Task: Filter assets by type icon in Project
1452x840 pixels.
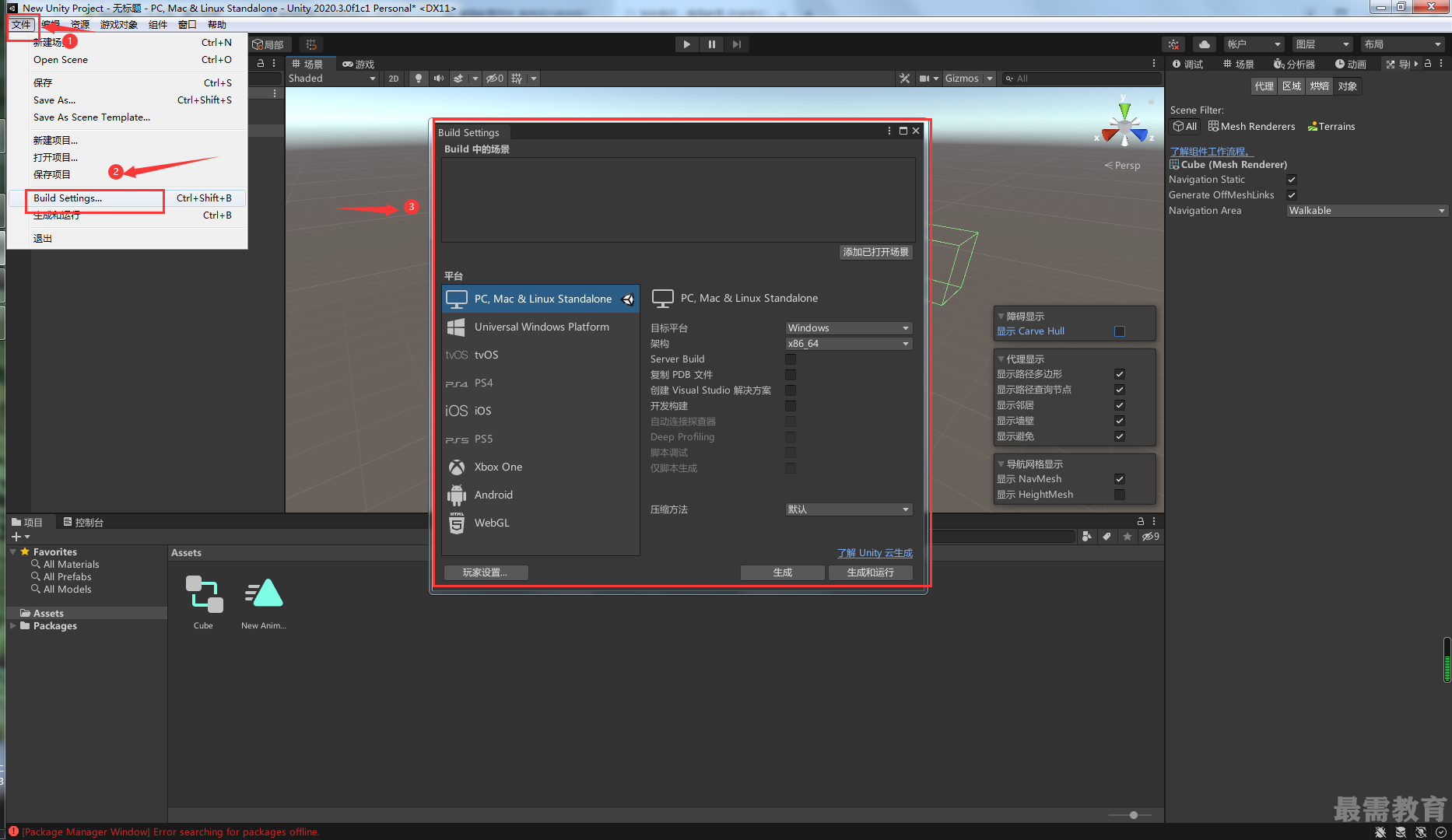Action: click(x=1086, y=537)
